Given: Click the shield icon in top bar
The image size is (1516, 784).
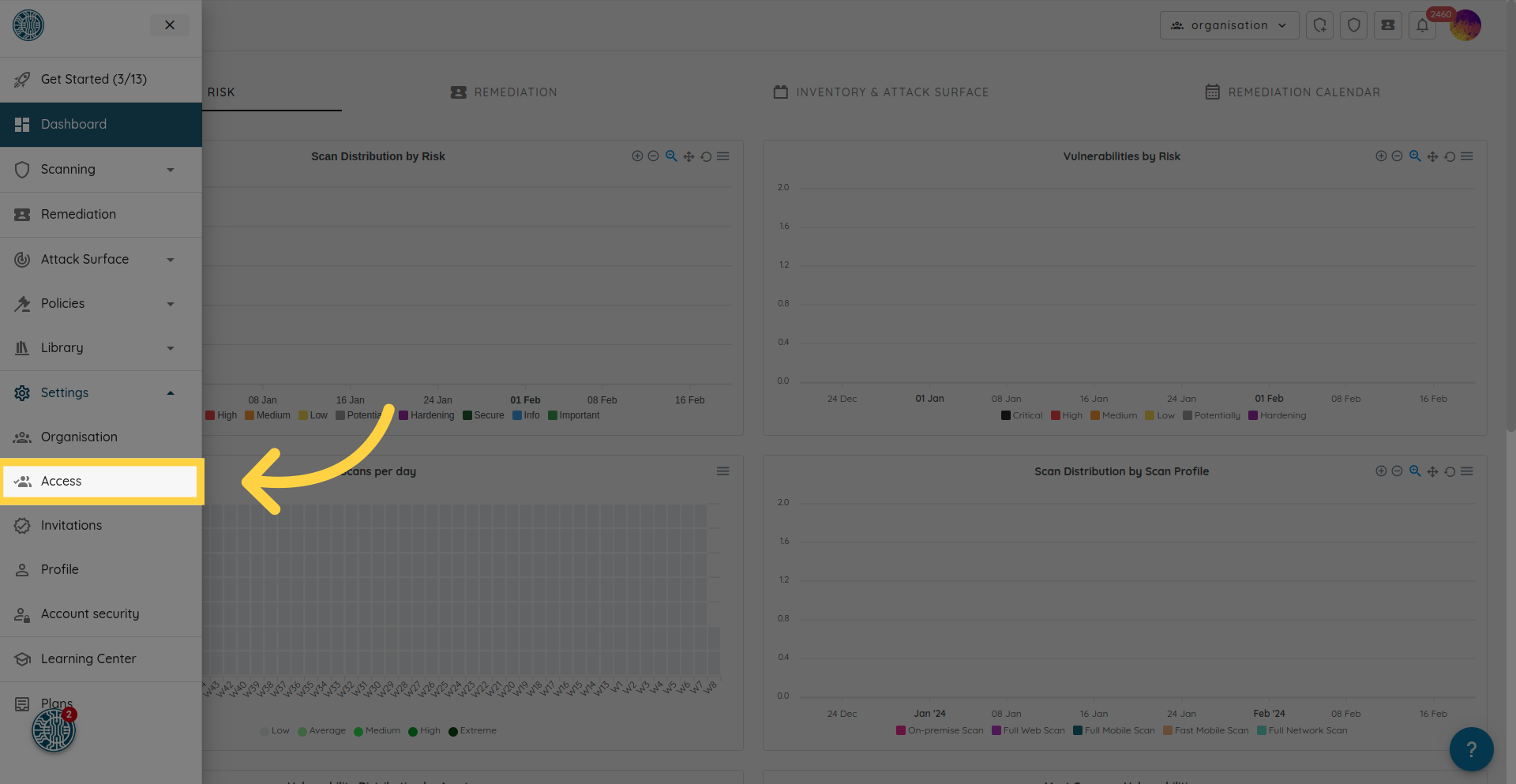Looking at the screenshot, I should point(1353,25).
